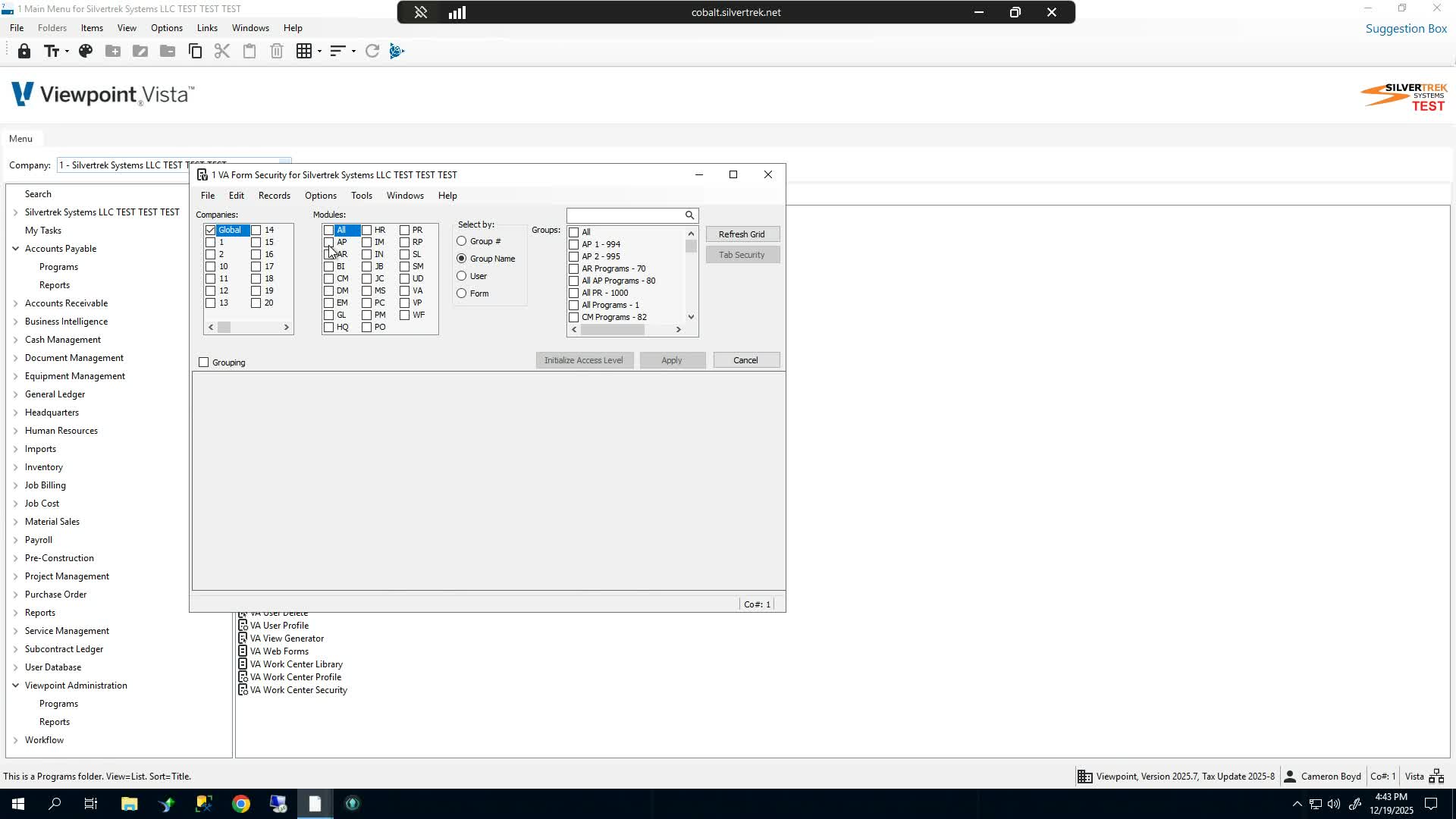The image size is (1456, 819).
Task: Expand the General Ledger tree node
Action: coord(15,394)
